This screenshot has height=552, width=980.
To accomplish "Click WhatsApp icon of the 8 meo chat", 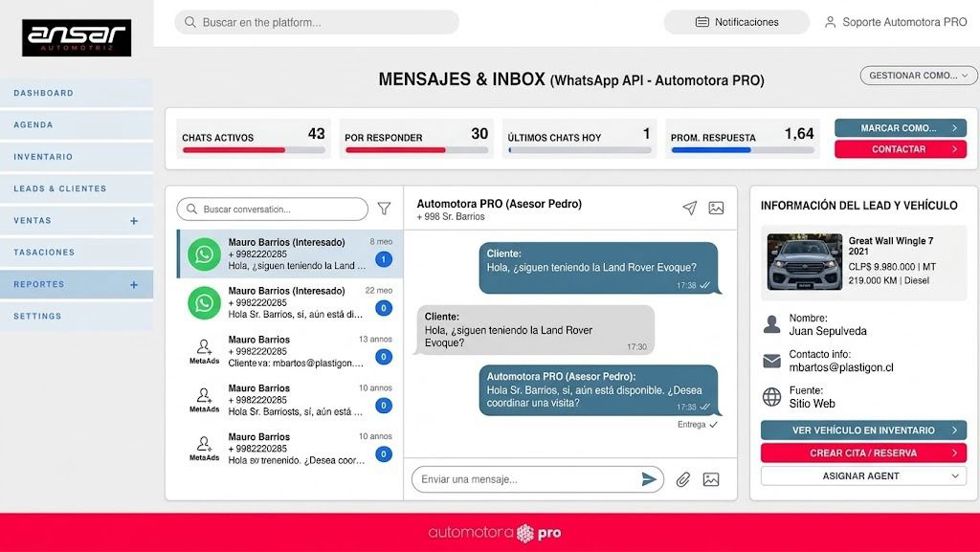I will 204,254.
